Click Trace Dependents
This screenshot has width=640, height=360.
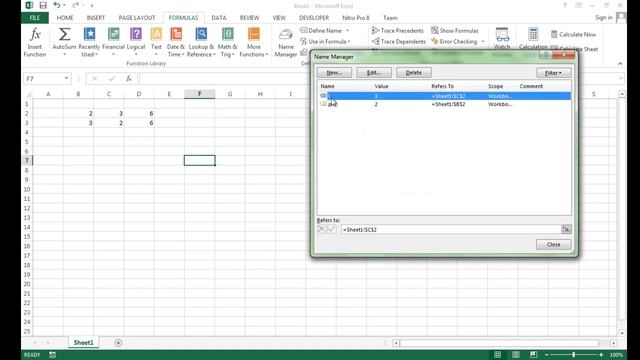click(399, 42)
